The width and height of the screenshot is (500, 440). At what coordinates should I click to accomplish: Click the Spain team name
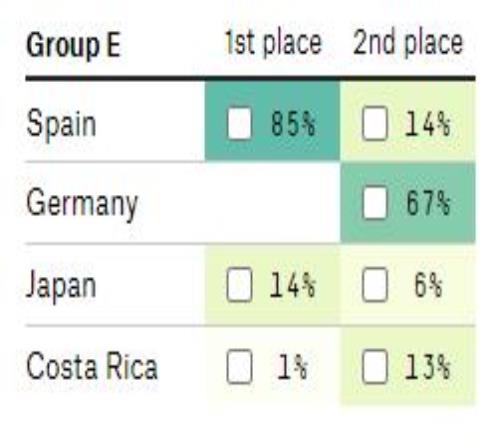point(61,124)
